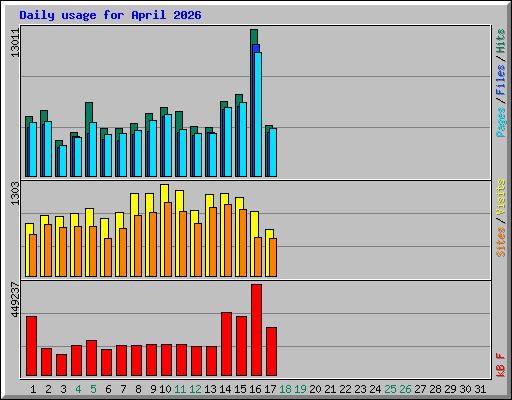Click day 14 on the x-axis
Viewport: 512px width, 400px height.
pyautogui.click(x=225, y=389)
